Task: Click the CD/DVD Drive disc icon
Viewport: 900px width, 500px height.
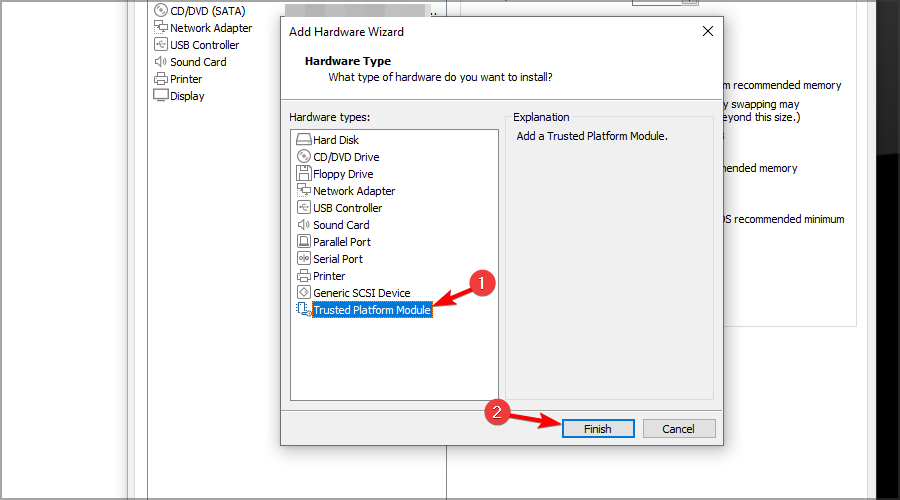Action: click(305, 157)
